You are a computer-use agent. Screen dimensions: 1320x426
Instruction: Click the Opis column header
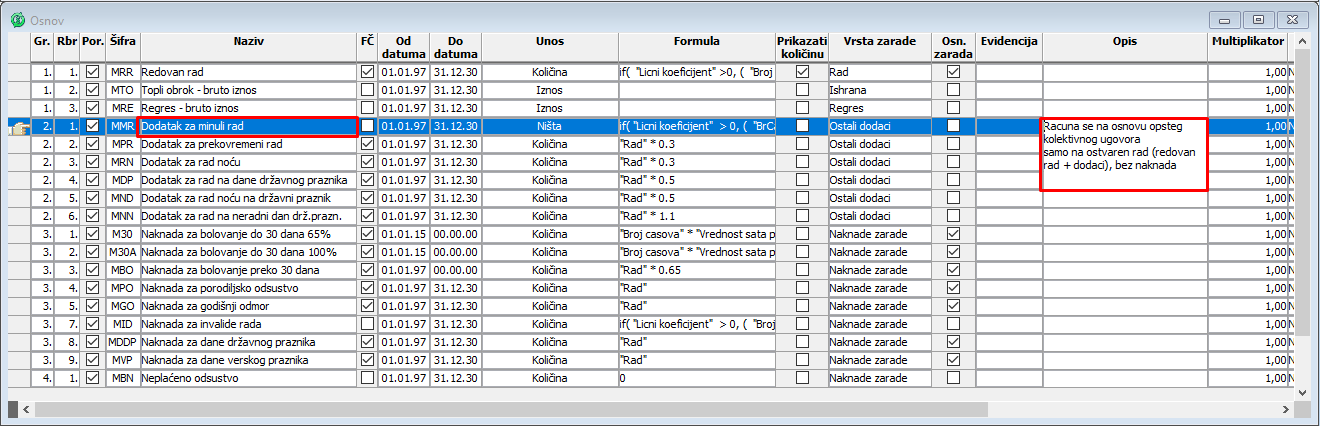coord(1125,48)
